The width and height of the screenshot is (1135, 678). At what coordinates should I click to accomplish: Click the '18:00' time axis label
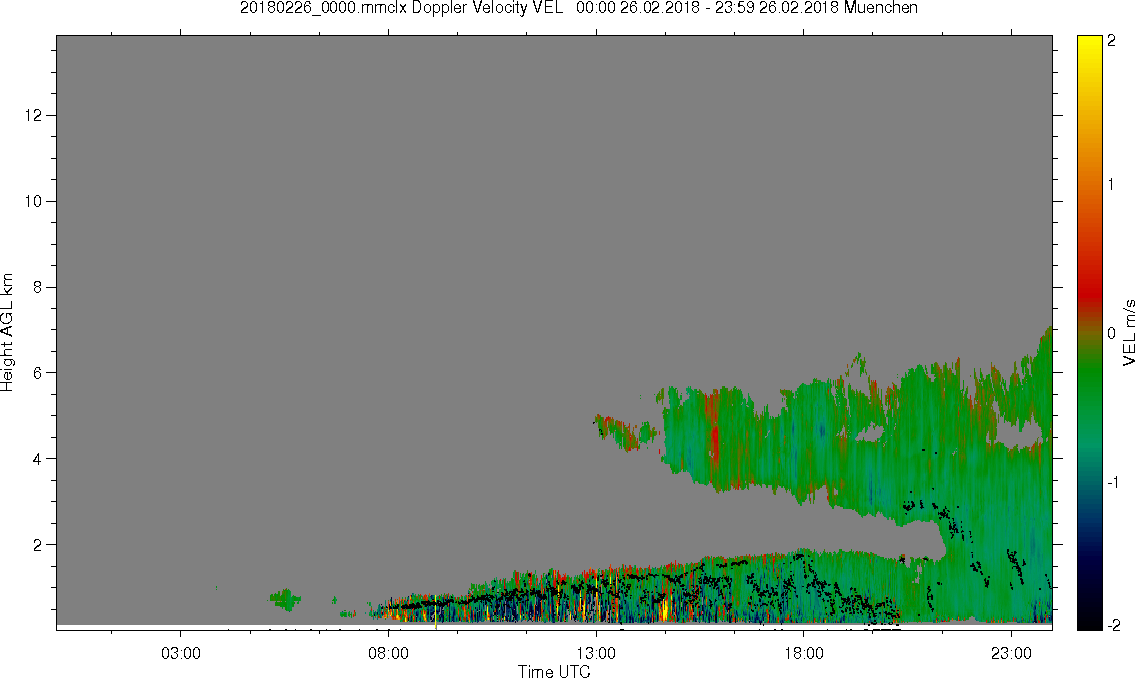(803, 653)
